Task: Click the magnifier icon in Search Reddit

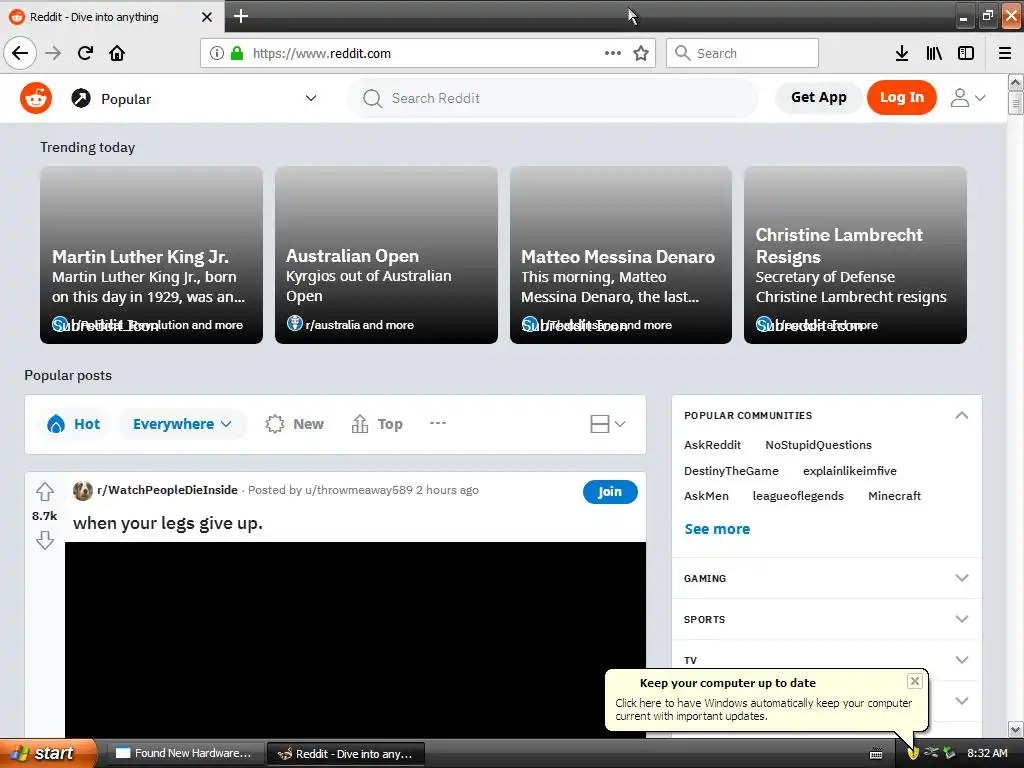Action: (372, 99)
